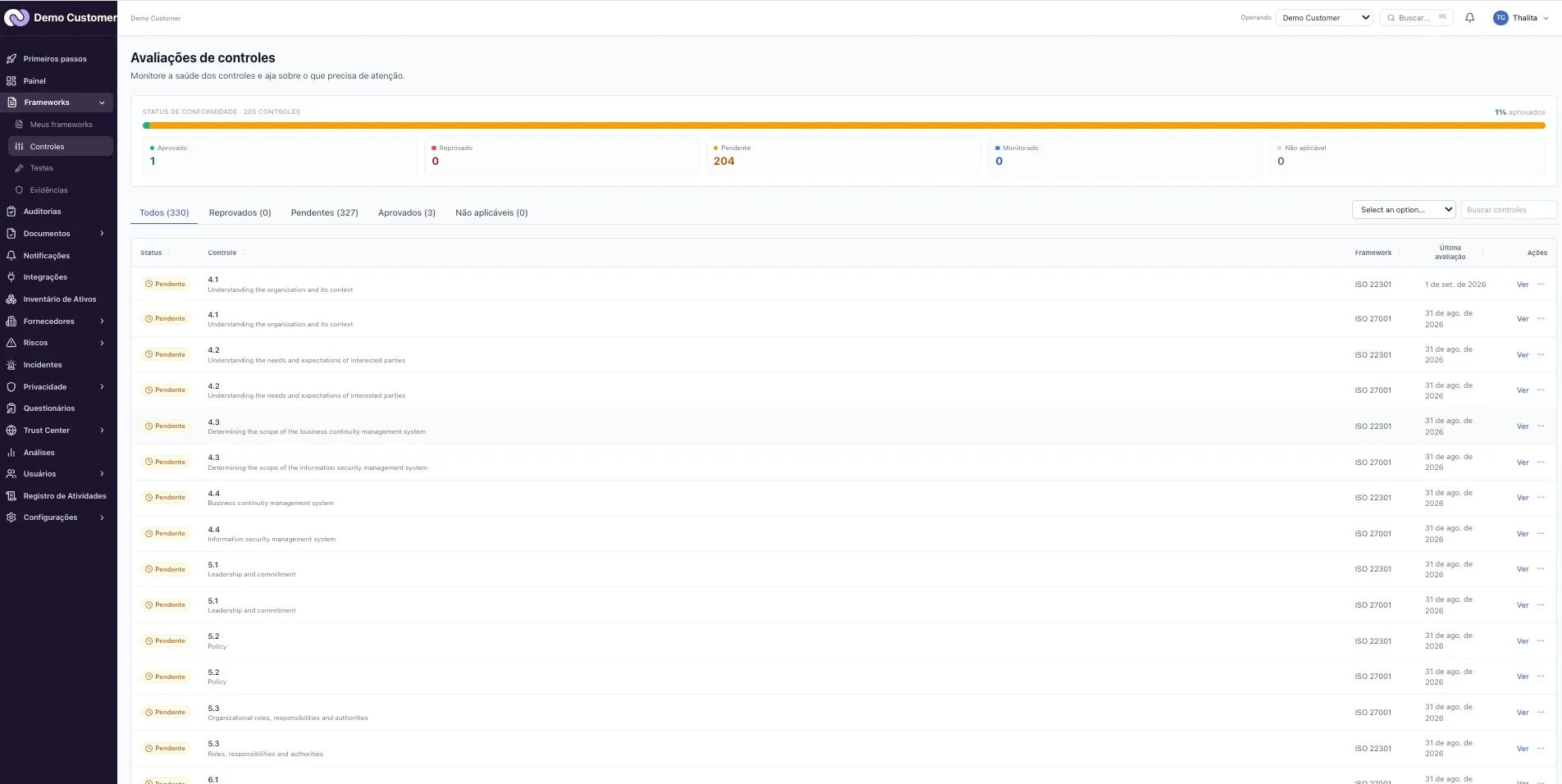This screenshot has width=1562, height=784.
Task: Click the Pendente 204 status card
Action: [x=843, y=155]
